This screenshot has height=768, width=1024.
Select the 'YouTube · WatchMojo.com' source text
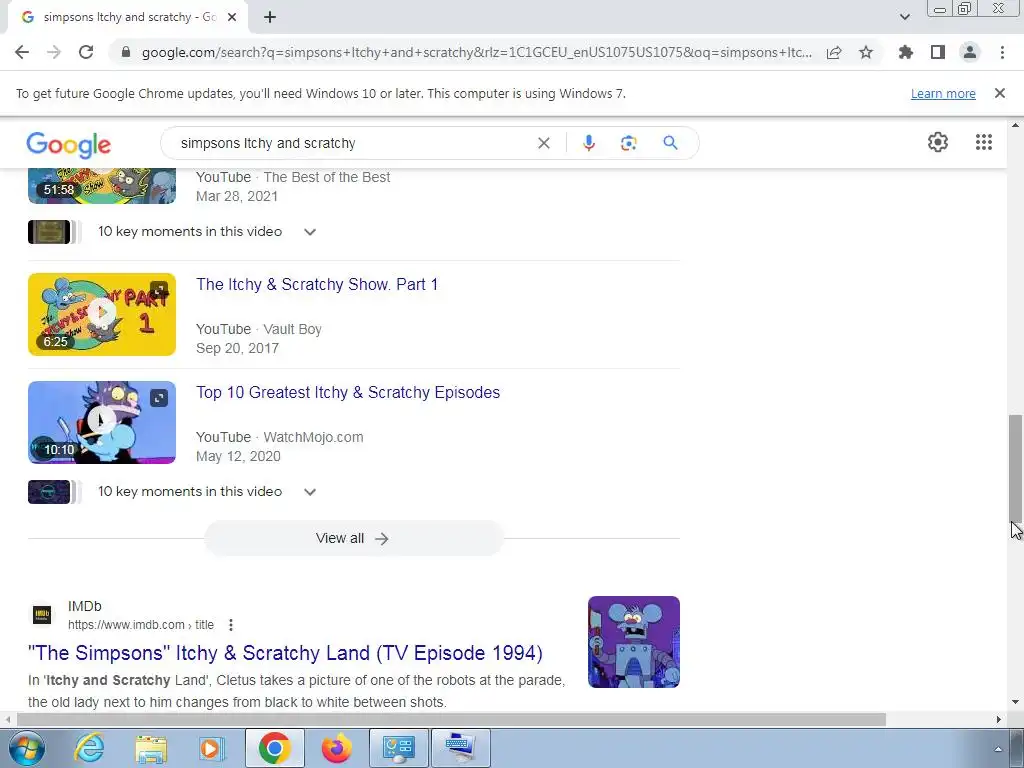[280, 437]
